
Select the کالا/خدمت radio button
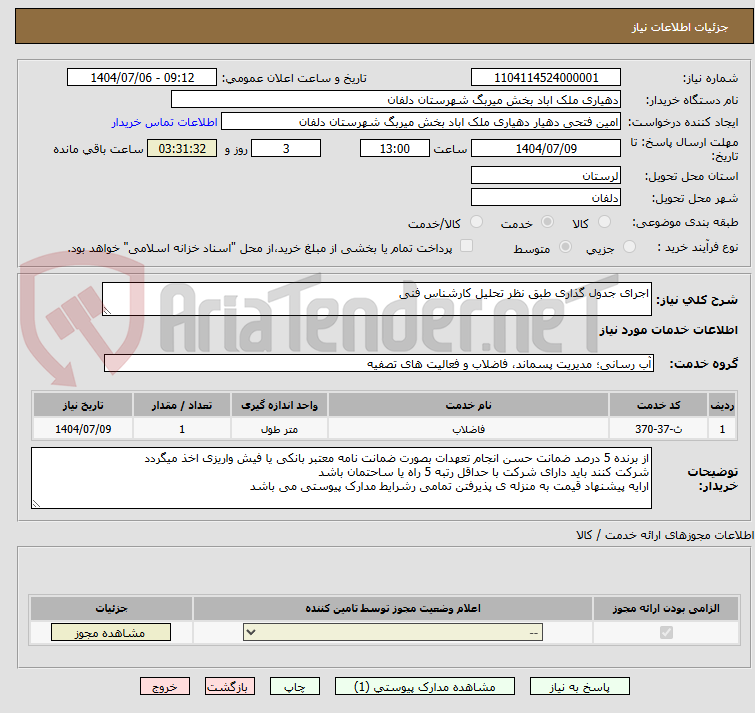(476, 222)
